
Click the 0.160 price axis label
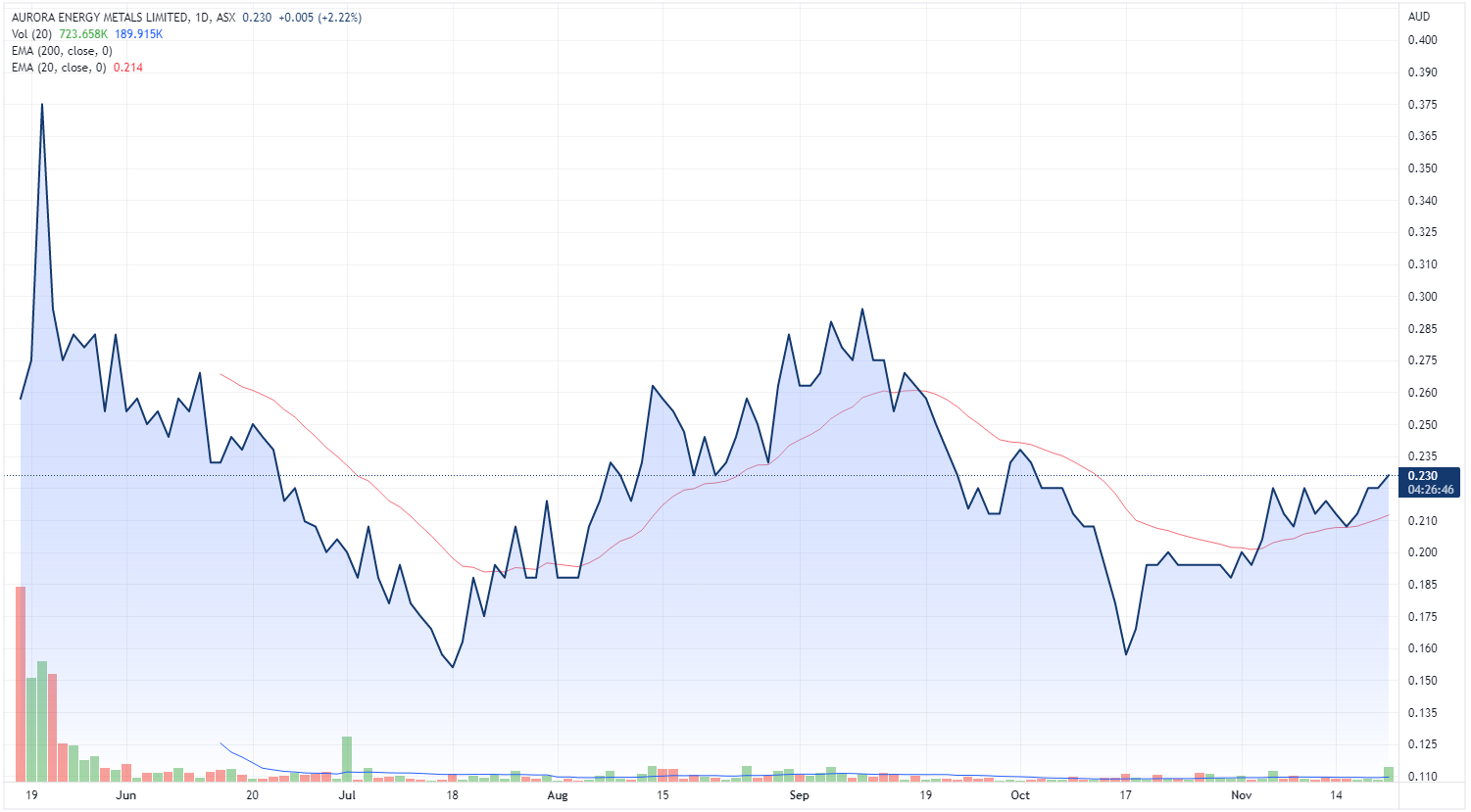click(1423, 648)
